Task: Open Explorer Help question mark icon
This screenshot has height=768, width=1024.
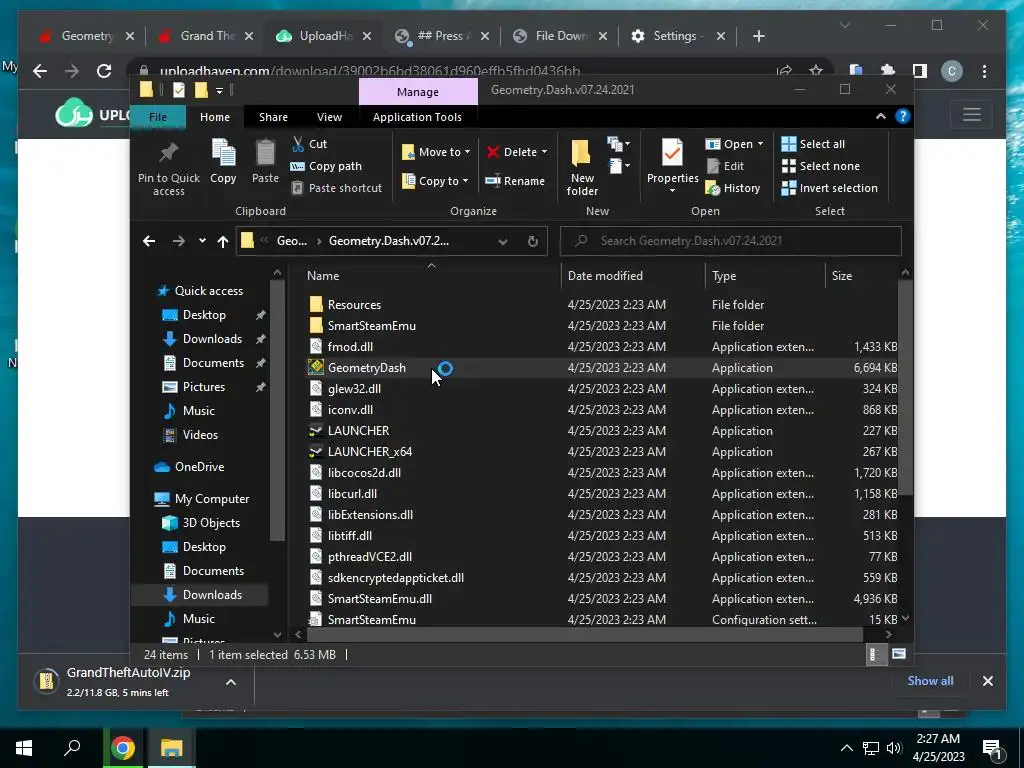Action: coord(903,116)
